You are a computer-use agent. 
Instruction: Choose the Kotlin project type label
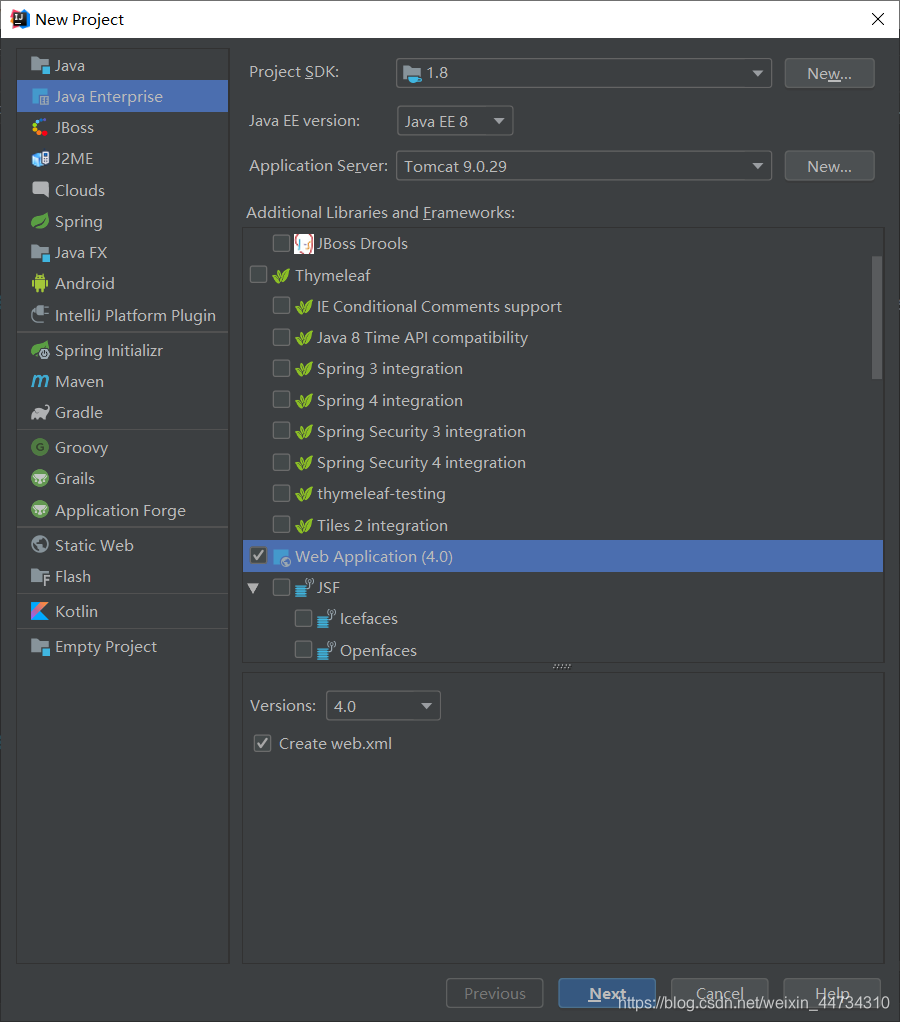coord(76,611)
